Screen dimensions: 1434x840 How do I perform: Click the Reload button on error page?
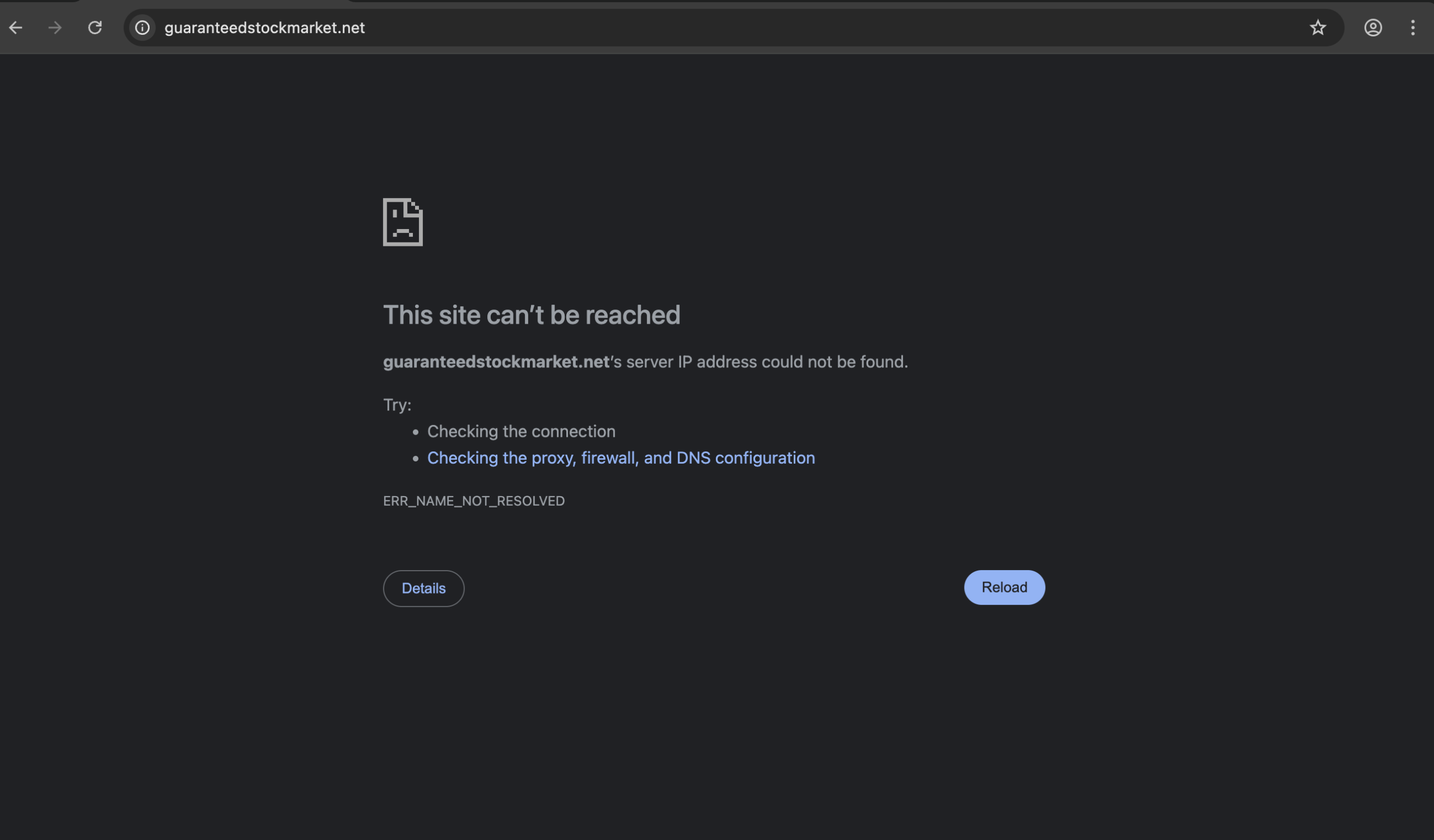tap(1004, 587)
